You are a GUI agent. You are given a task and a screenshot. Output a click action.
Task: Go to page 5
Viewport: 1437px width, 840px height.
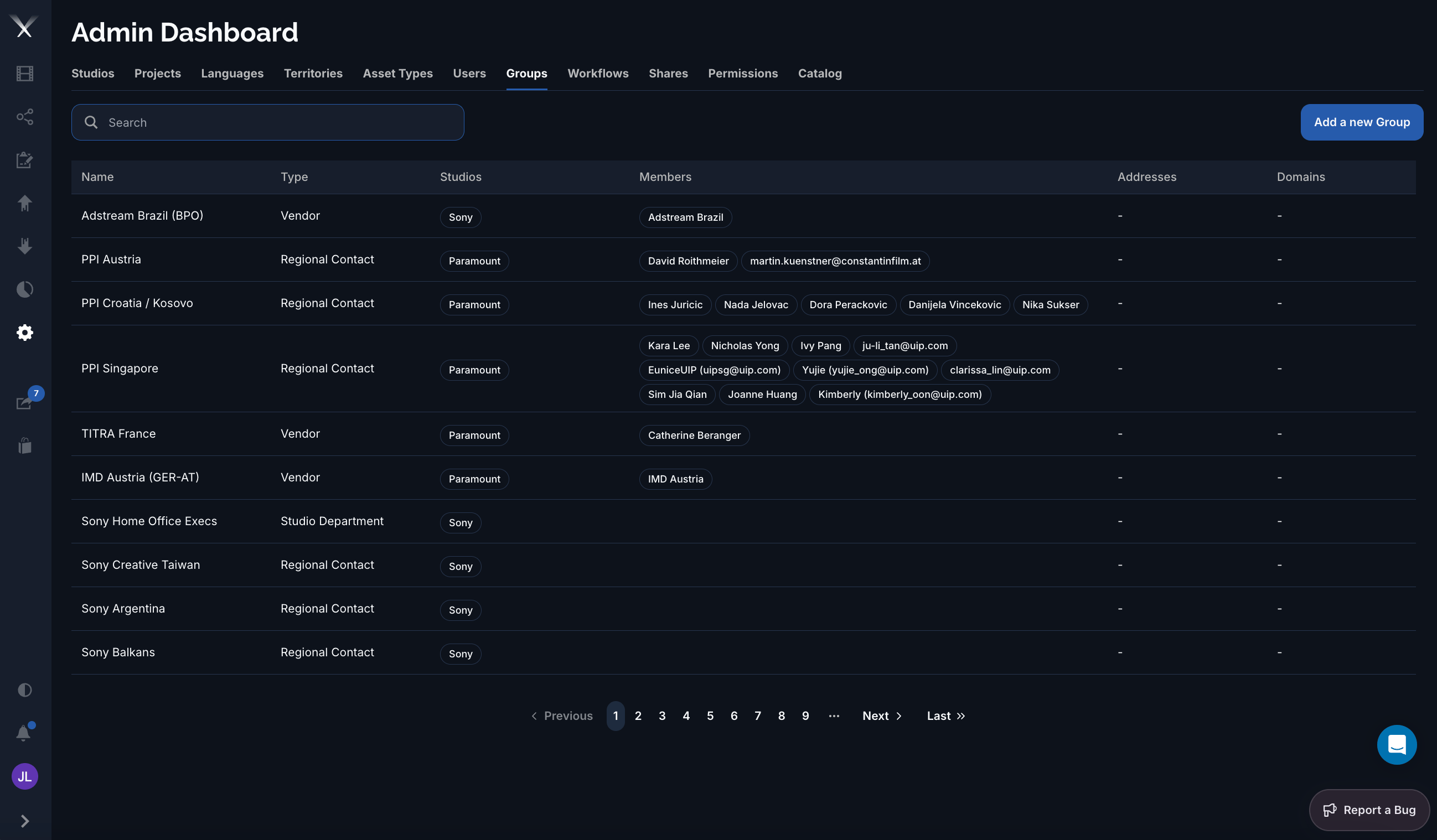710,715
